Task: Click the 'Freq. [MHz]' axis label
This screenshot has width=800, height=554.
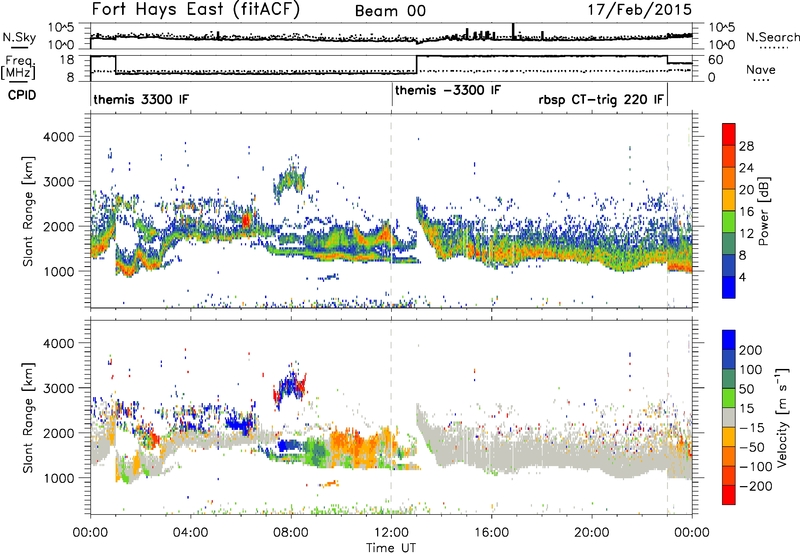Action: pyautogui.click(x=18, y=67)
